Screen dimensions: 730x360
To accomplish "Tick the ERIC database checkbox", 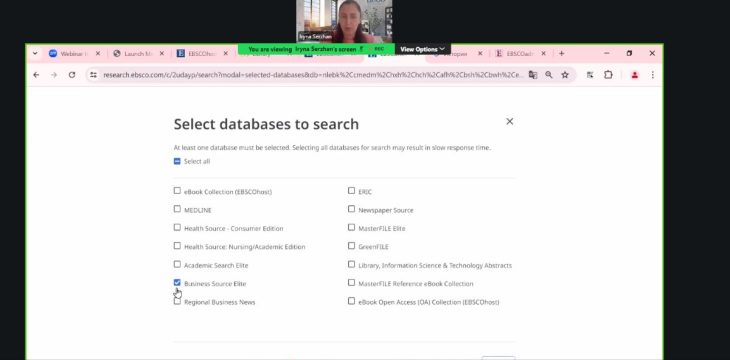I will [351, 190].
